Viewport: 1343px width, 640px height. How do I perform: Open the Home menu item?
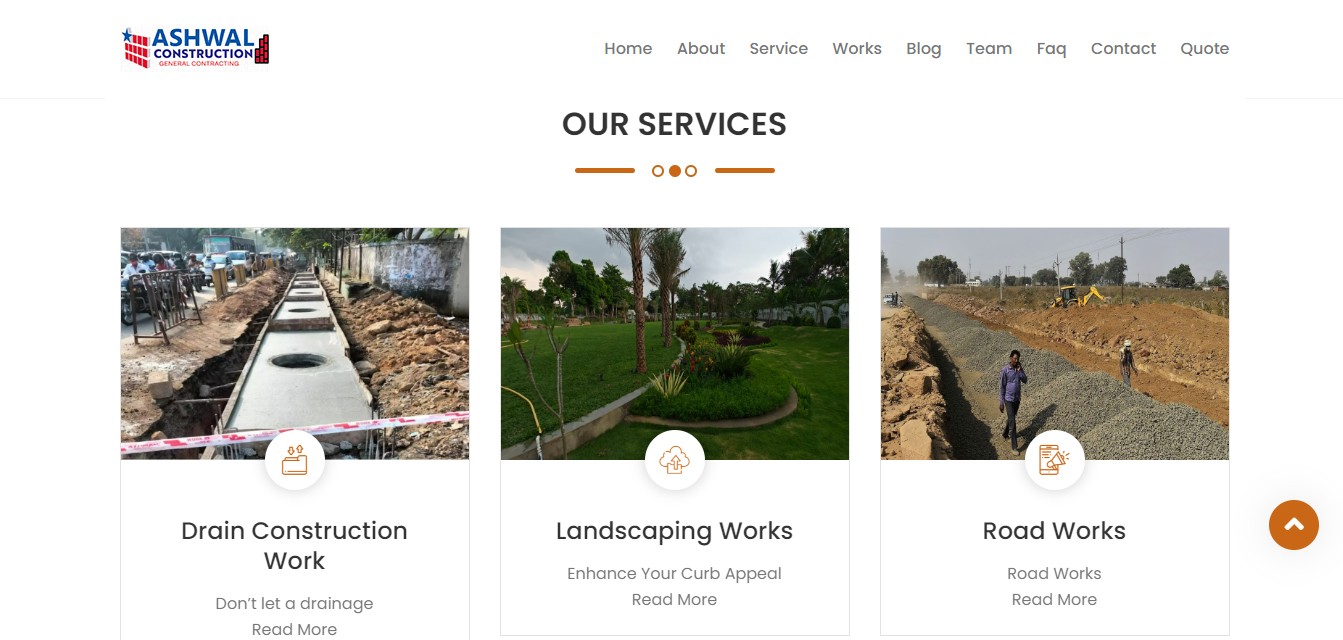coord(628,48)
